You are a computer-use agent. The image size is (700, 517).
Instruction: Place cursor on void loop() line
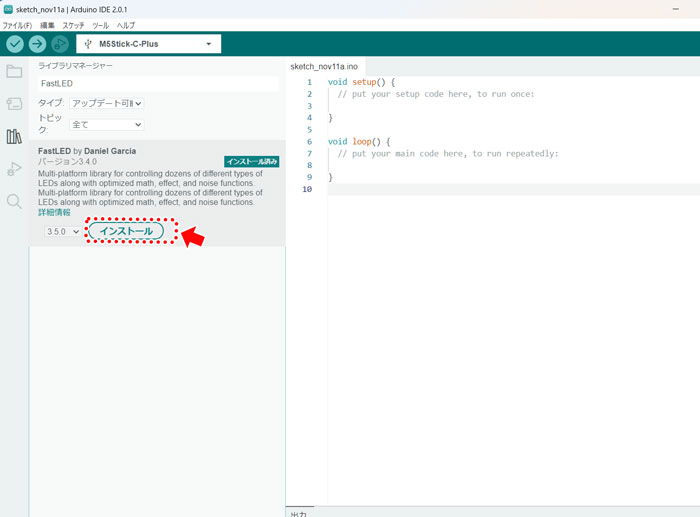point(359,142)
